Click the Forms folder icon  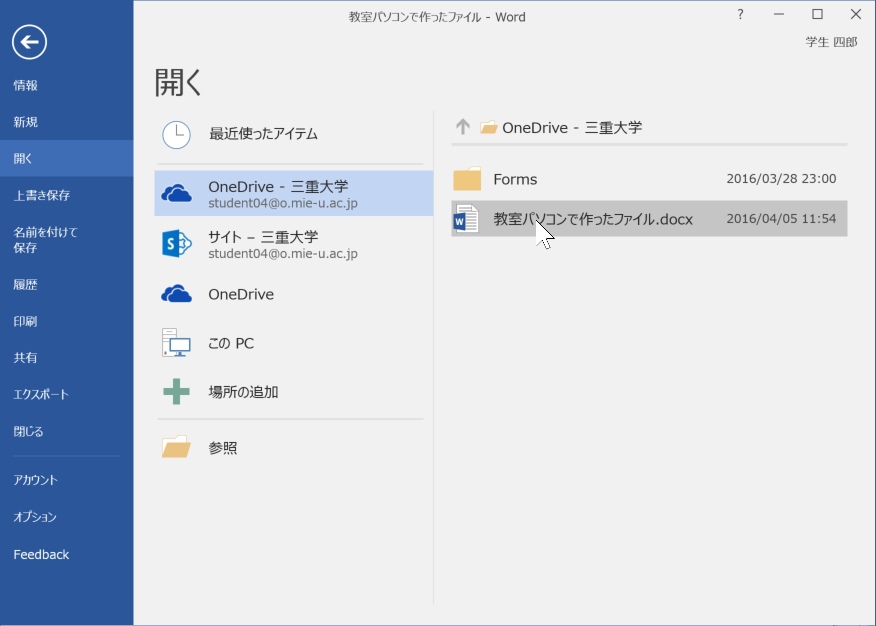point(467,179)
